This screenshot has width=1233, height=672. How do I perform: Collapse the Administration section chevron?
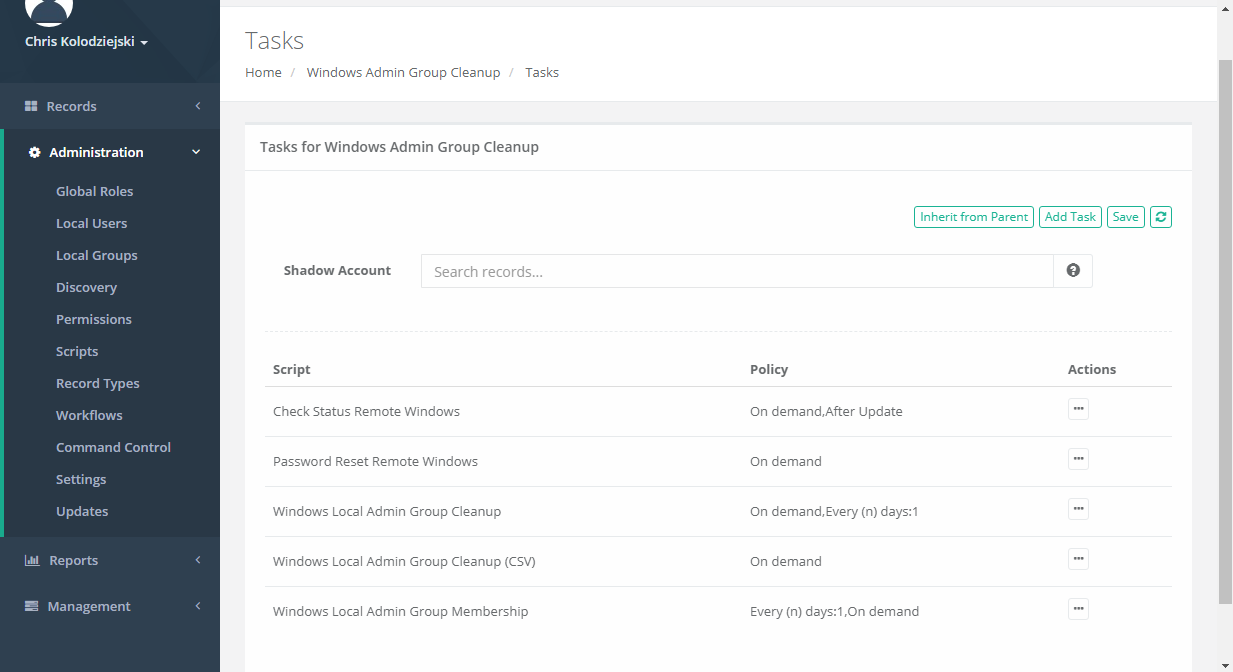coord(196,152)
